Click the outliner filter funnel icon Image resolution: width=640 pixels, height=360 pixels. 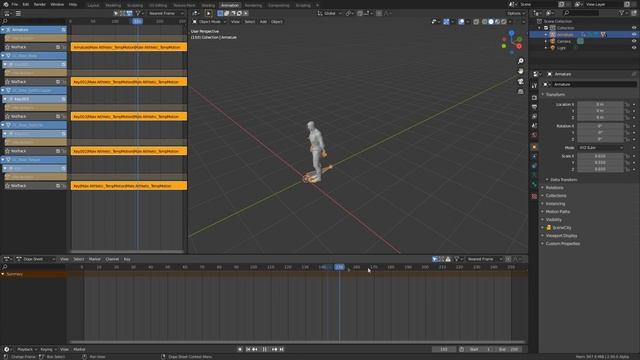(623, 13)
